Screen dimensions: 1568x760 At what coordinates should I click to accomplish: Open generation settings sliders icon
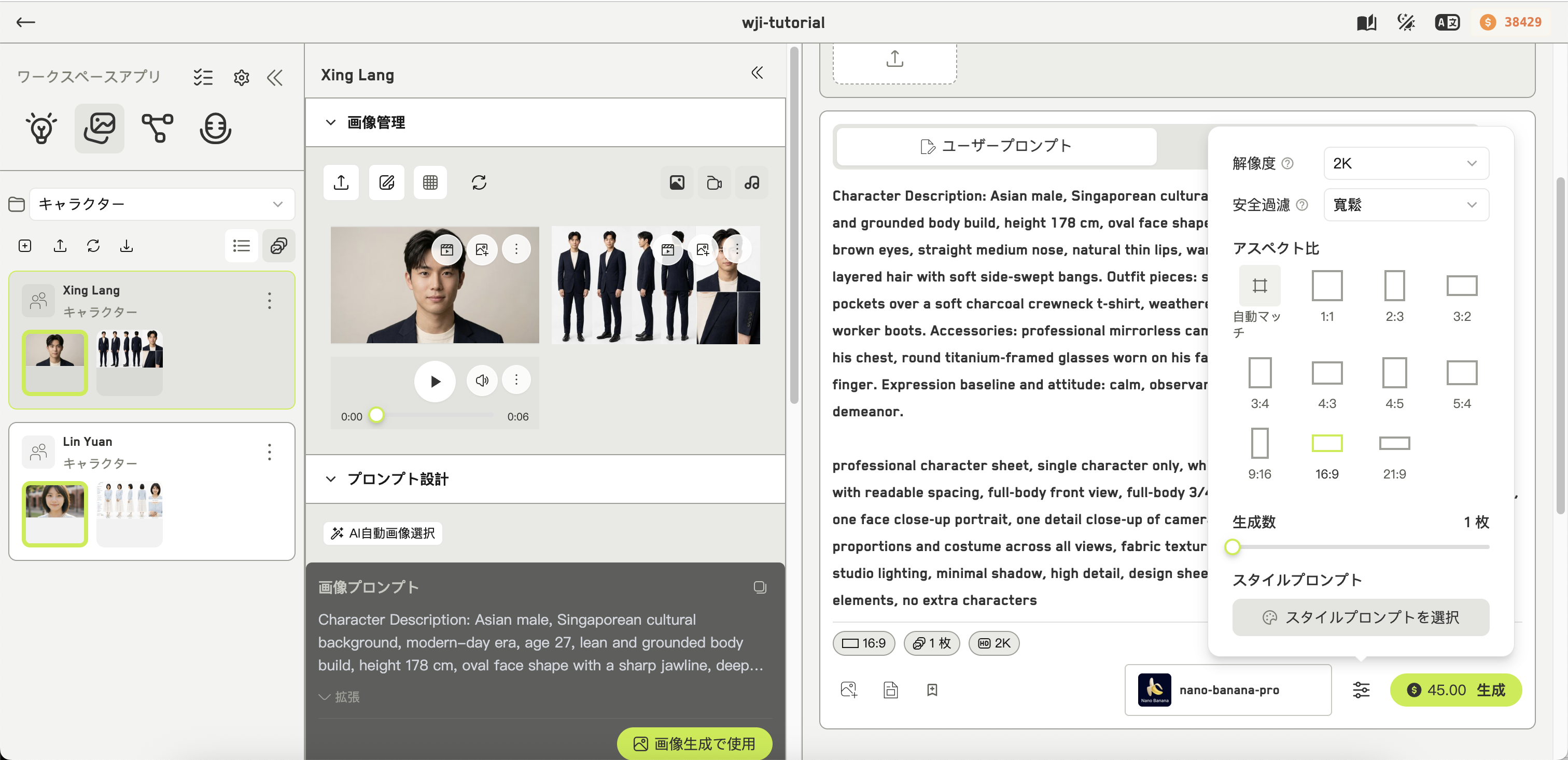(x=1361, y=690)
